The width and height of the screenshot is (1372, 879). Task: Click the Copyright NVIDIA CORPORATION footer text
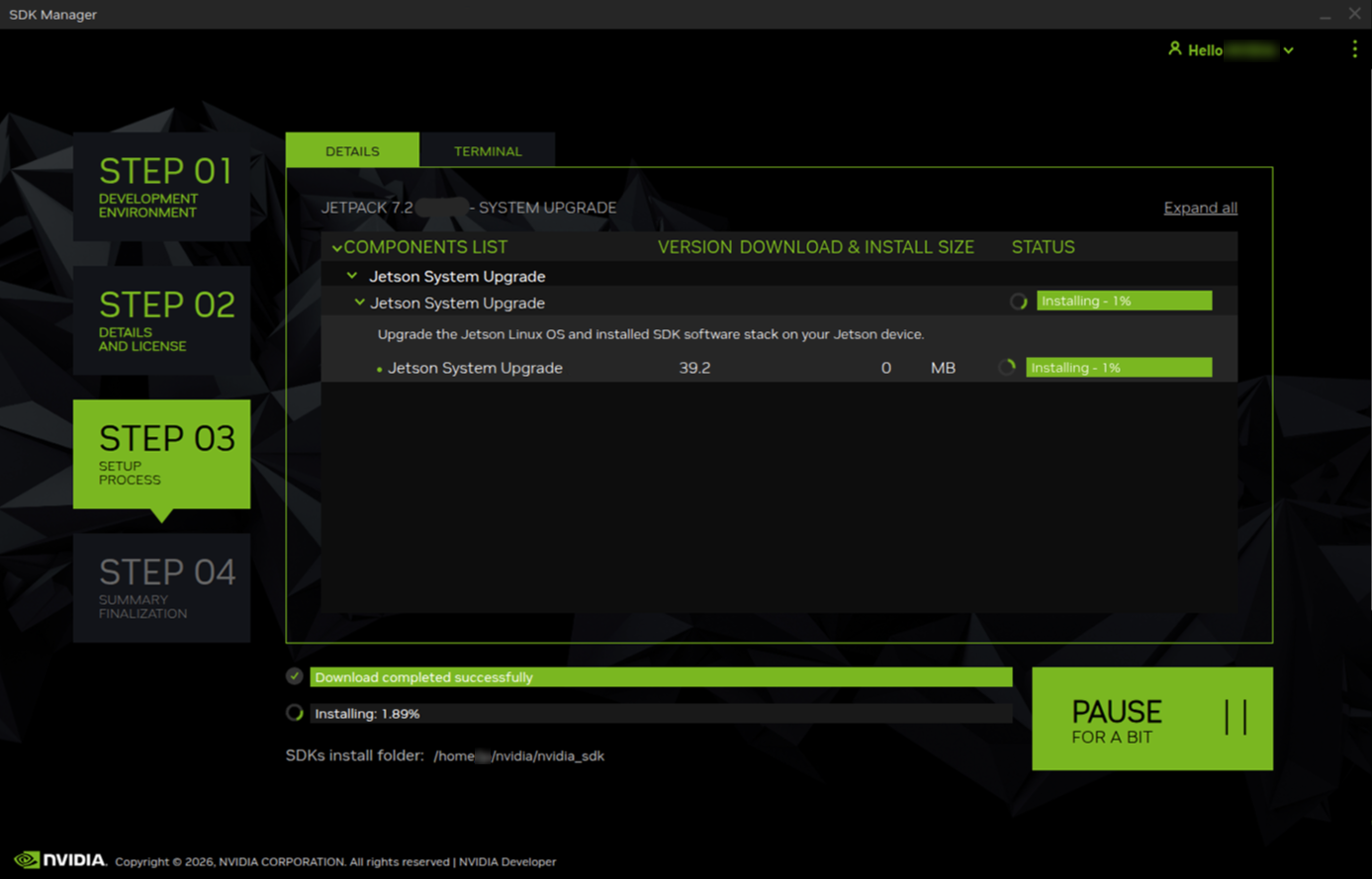point(281,861)
